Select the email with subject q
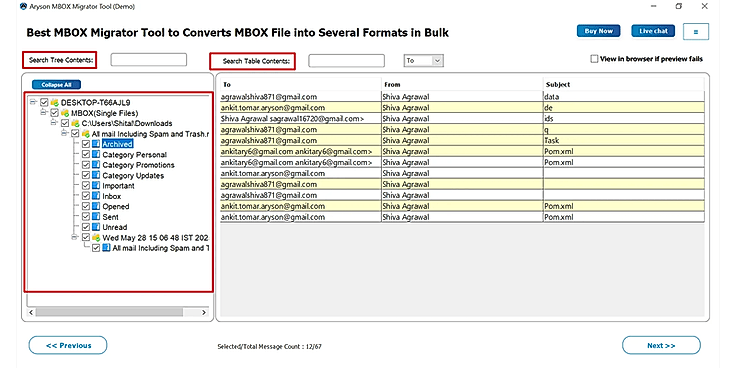This screenshot has width=736, height=368. click(x=462, y=130)
